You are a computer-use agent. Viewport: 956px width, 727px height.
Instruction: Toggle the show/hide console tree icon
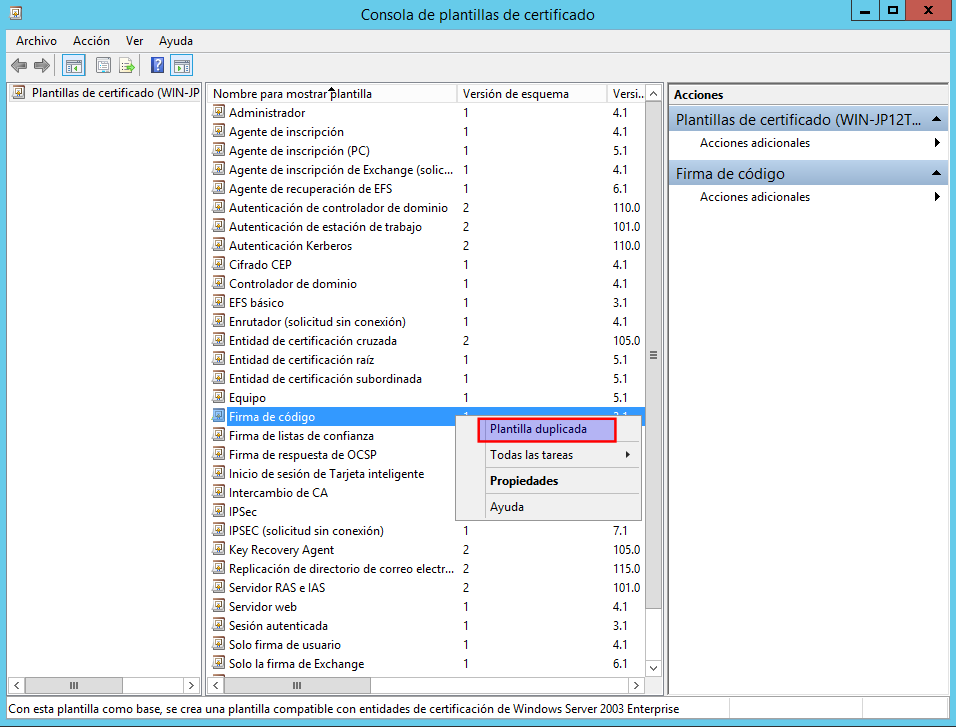pos(73,66)
